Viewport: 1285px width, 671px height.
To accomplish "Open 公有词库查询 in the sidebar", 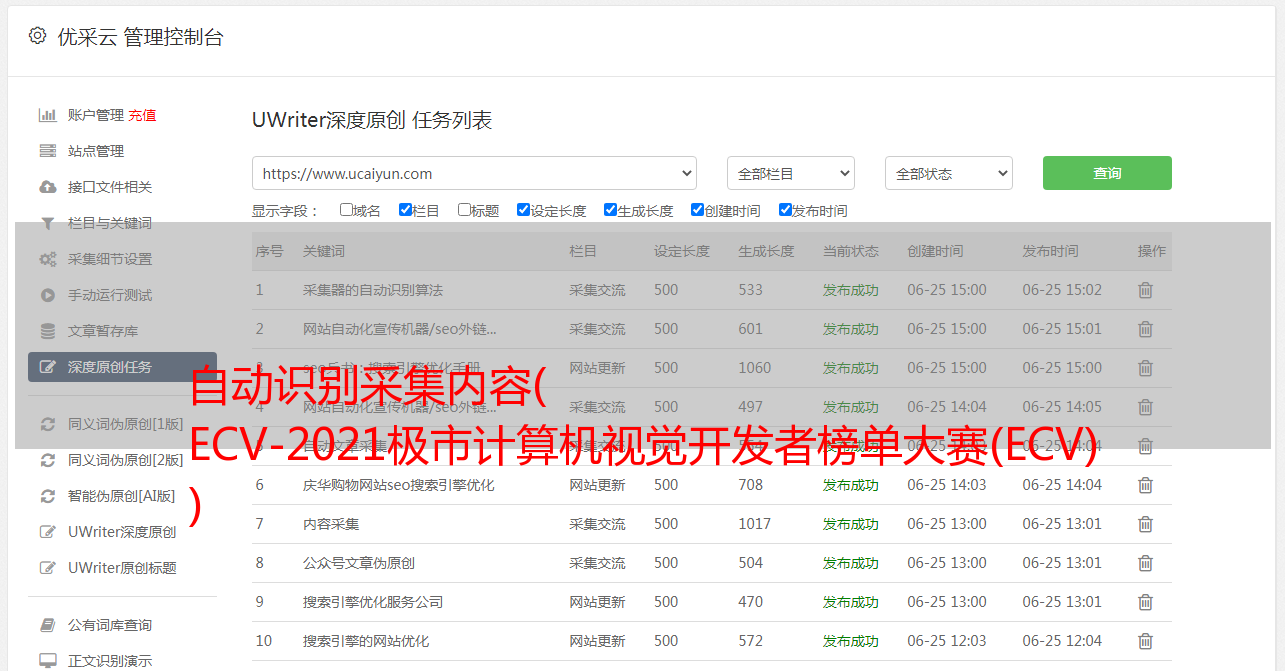I will pyautogui.click(x=110, y=625).
